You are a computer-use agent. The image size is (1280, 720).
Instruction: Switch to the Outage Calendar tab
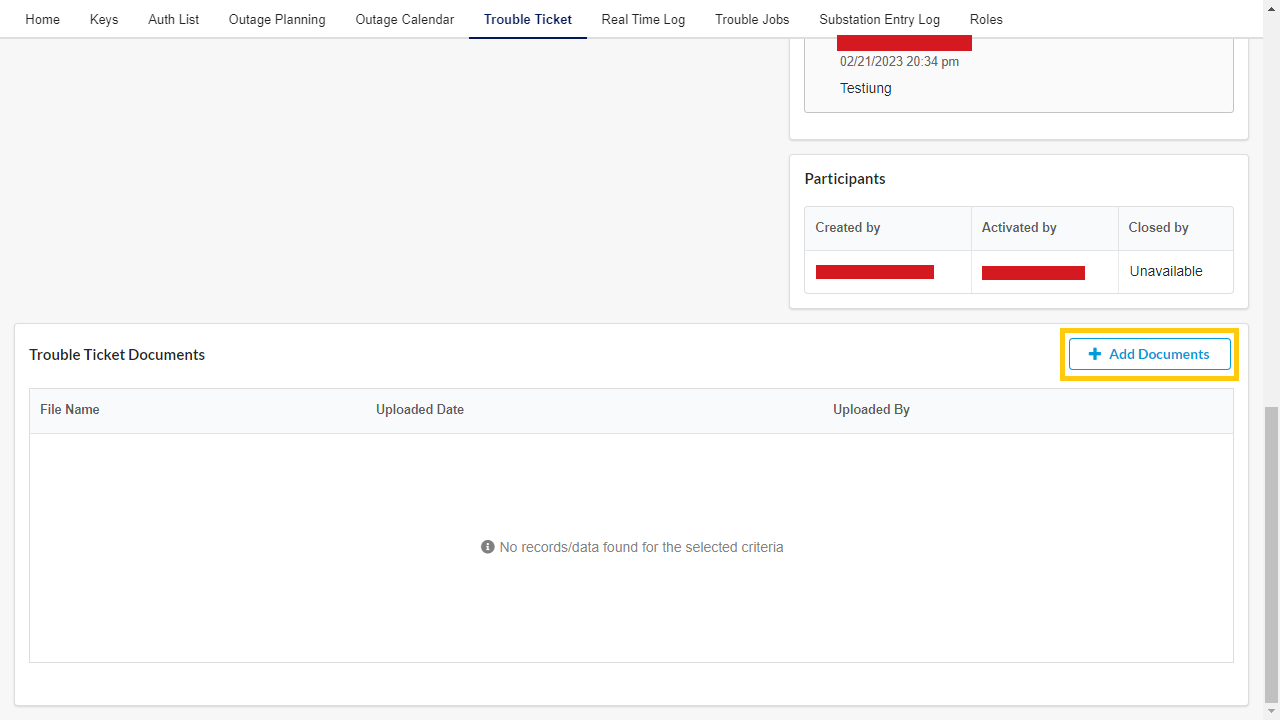click(x=404, y=19)
